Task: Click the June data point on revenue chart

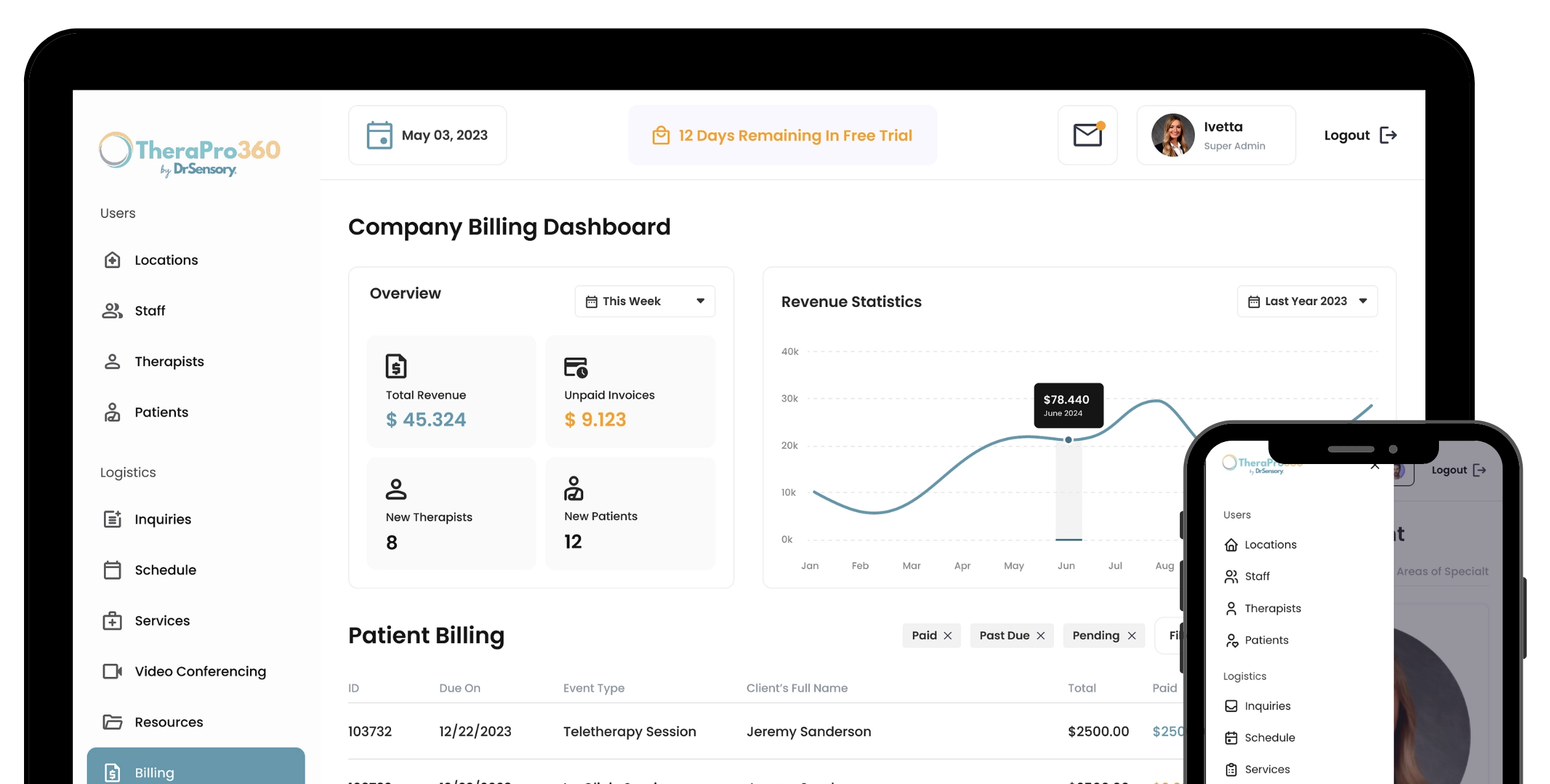Action: coord(1068,439)
